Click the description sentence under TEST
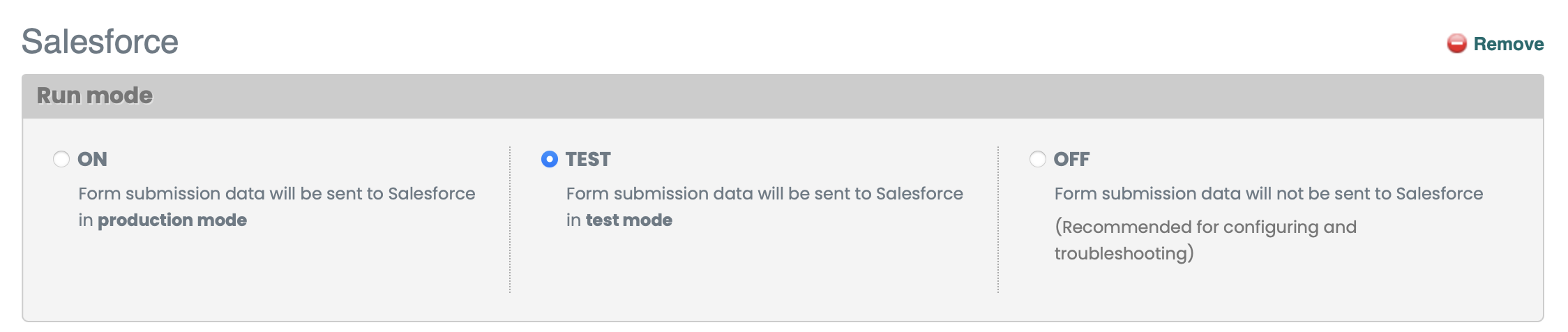 [764, 194]
